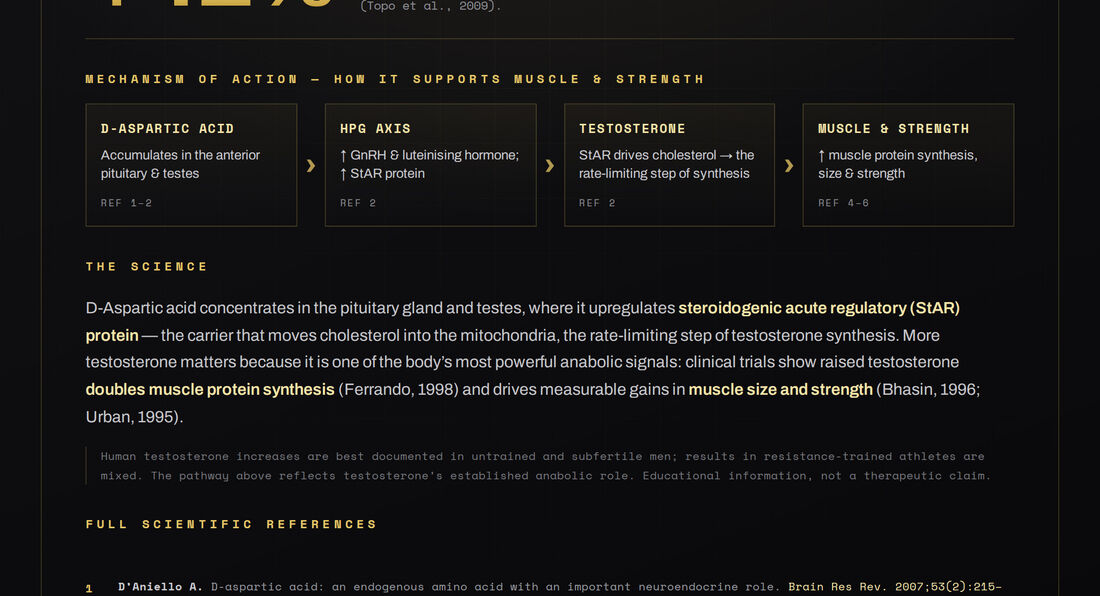The image size is (1100, 596).
Task: Click Full Scientific References heading
Action: [232, 524]
